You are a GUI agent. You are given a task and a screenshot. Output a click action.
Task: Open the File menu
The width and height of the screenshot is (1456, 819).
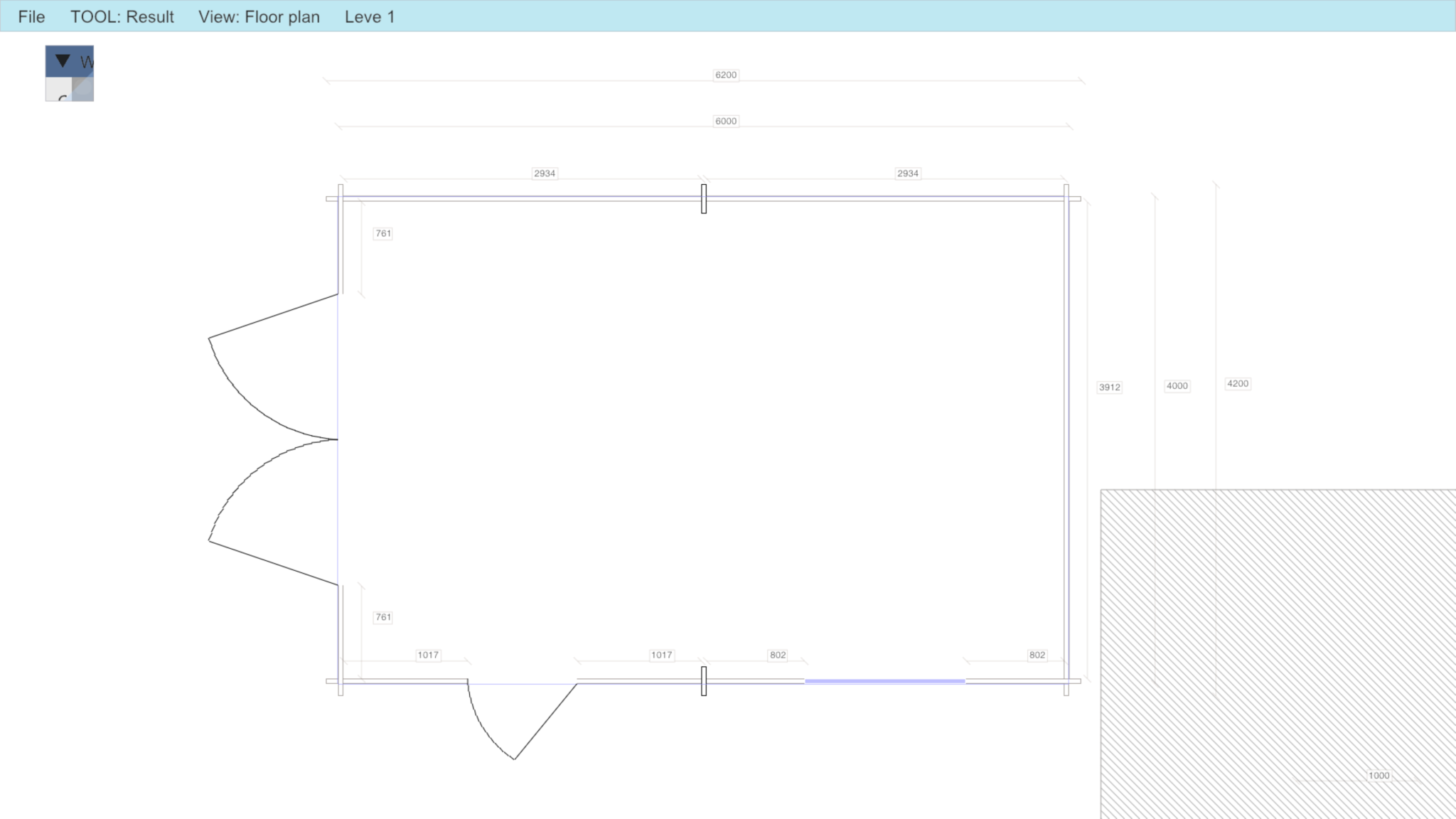click(31, 16)
